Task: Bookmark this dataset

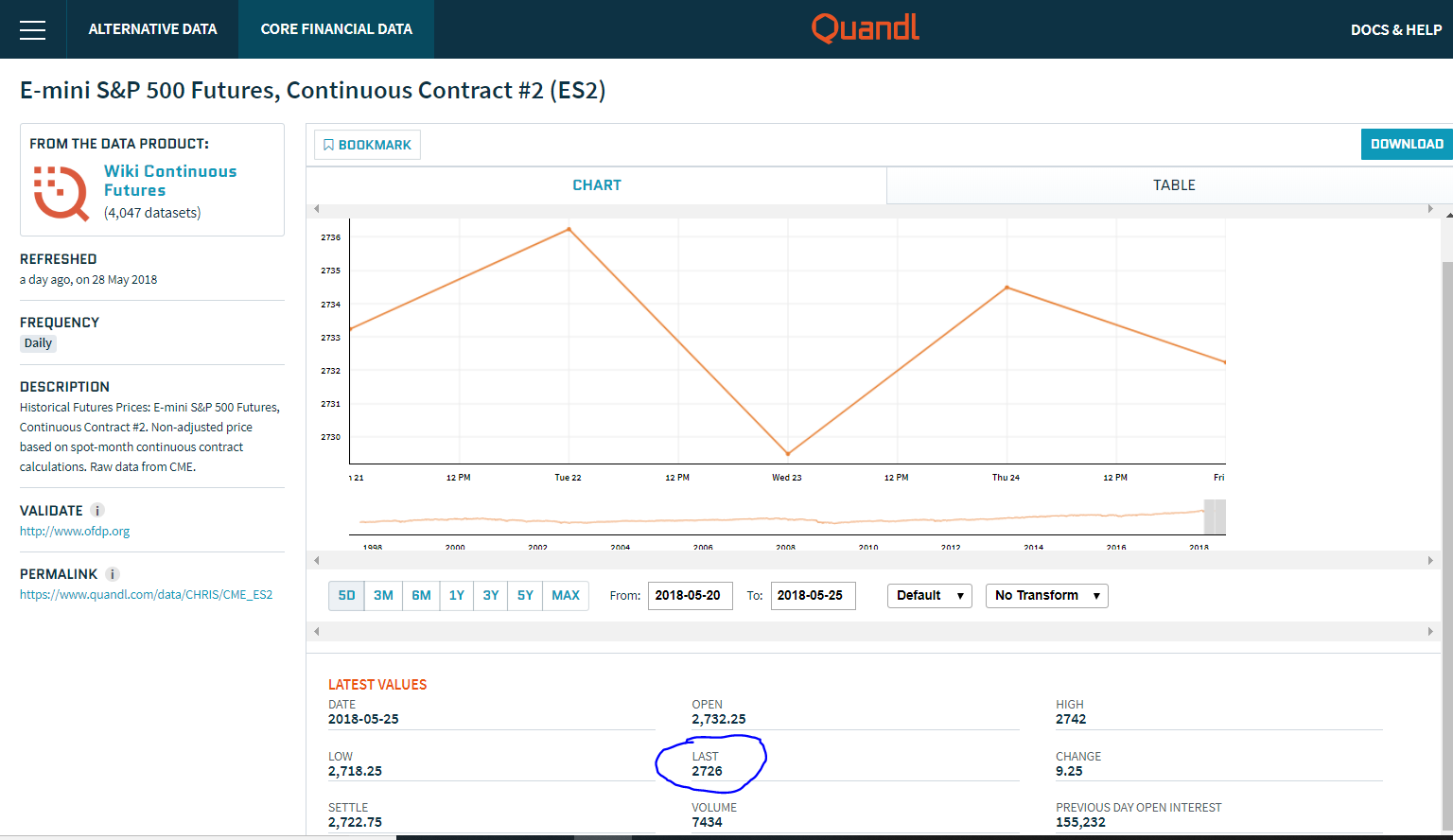Action: click(x=367, y=145)
